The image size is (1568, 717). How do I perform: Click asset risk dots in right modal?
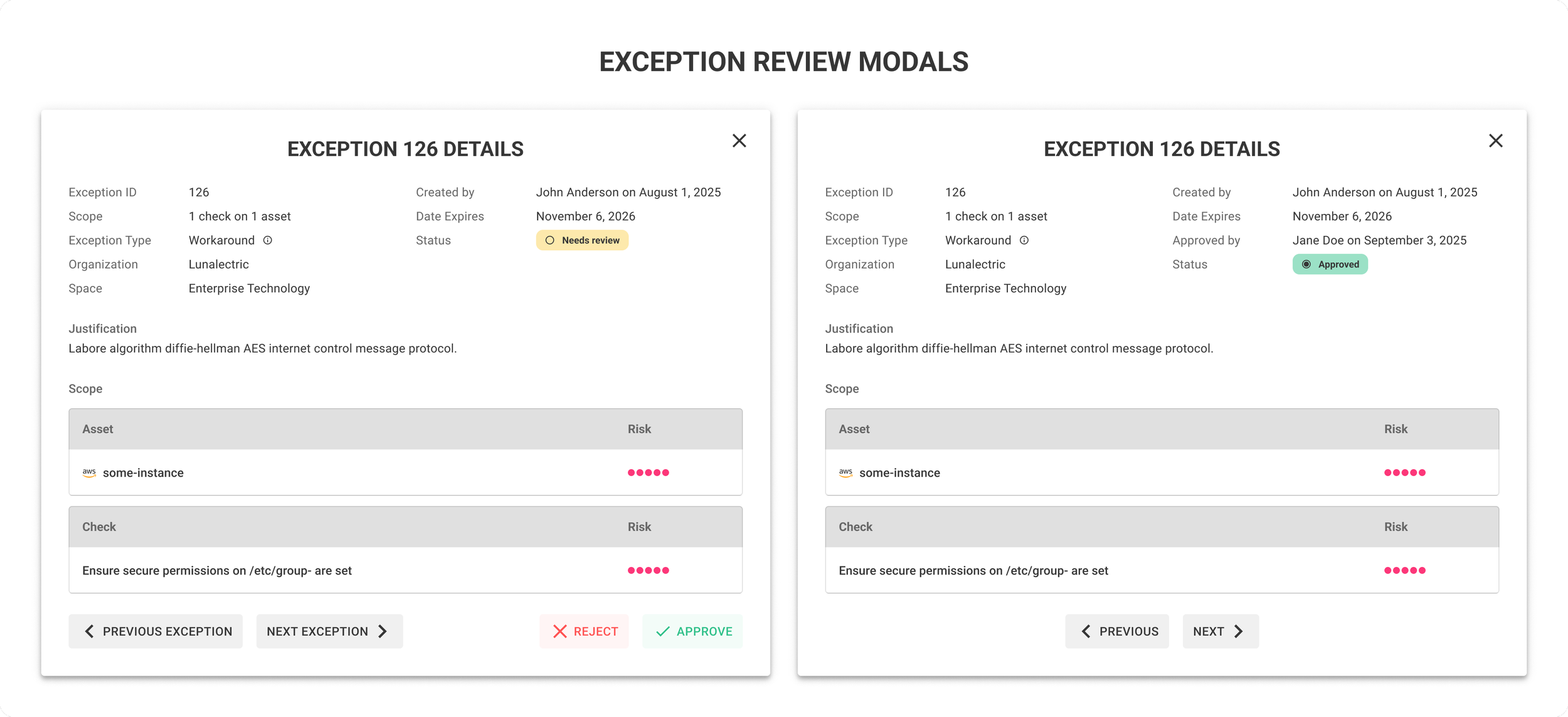pos(1405,472)
